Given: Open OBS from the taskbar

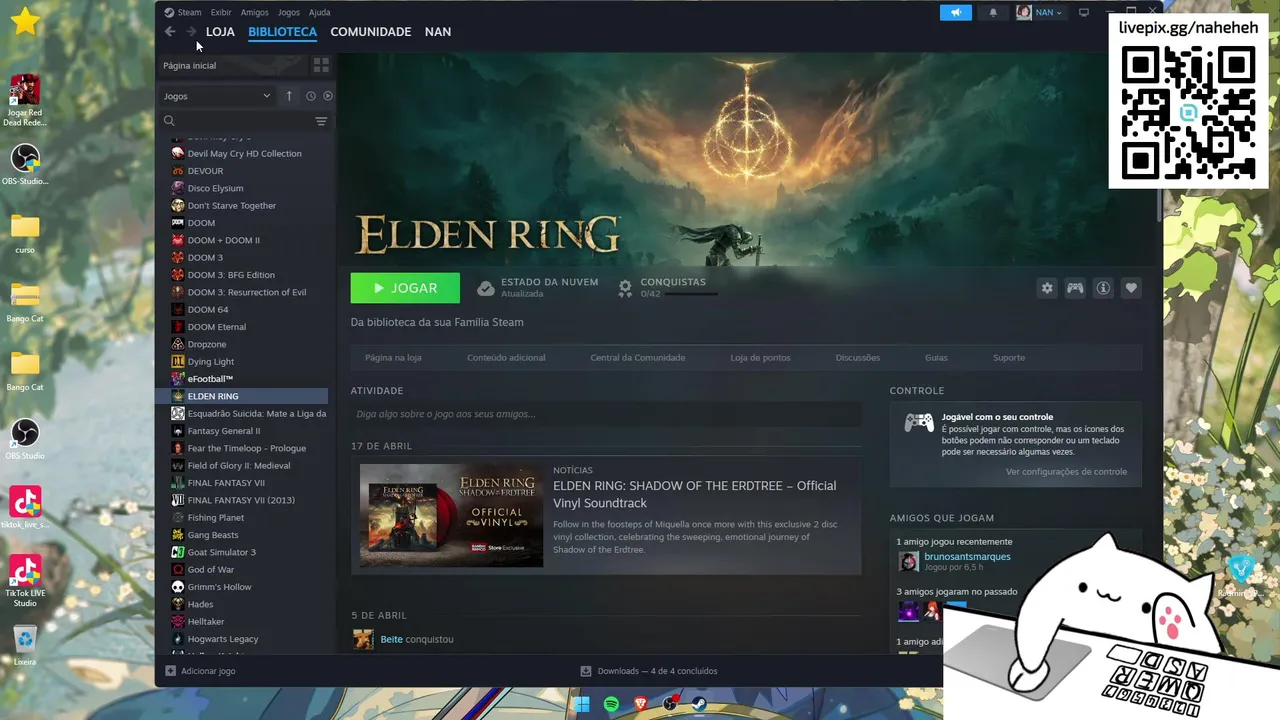Looking at the screenshot, I should pyautogui.click(x=670, y=704).
